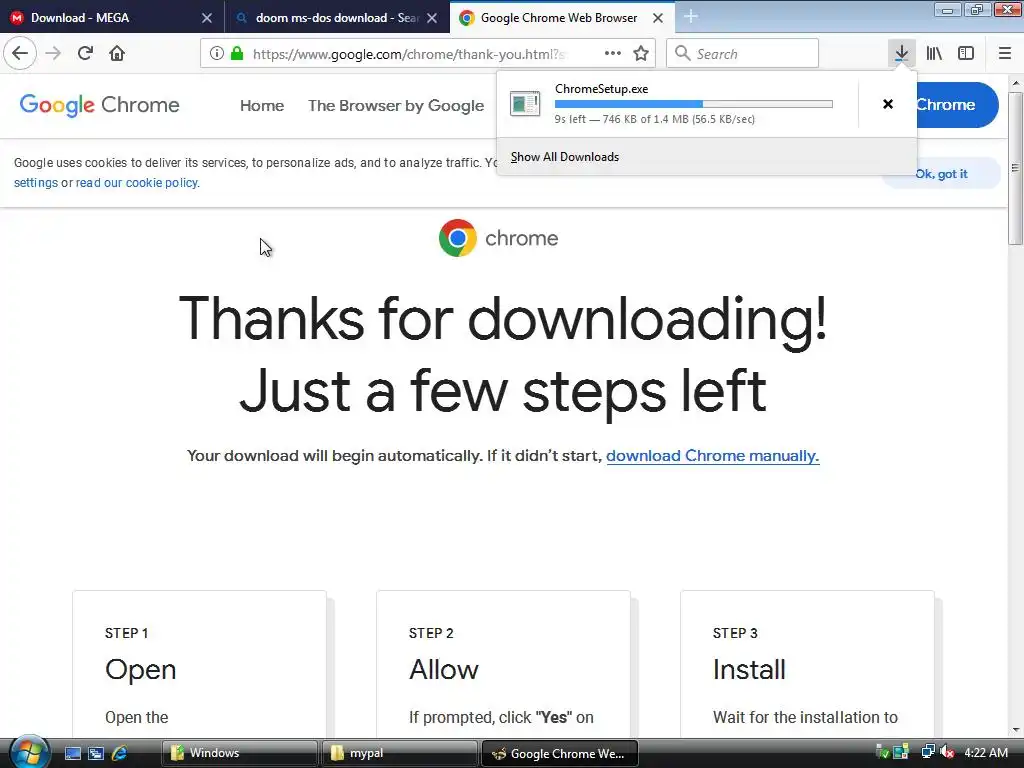Open the browser home page
The image size is (1024, 768).
117,53
